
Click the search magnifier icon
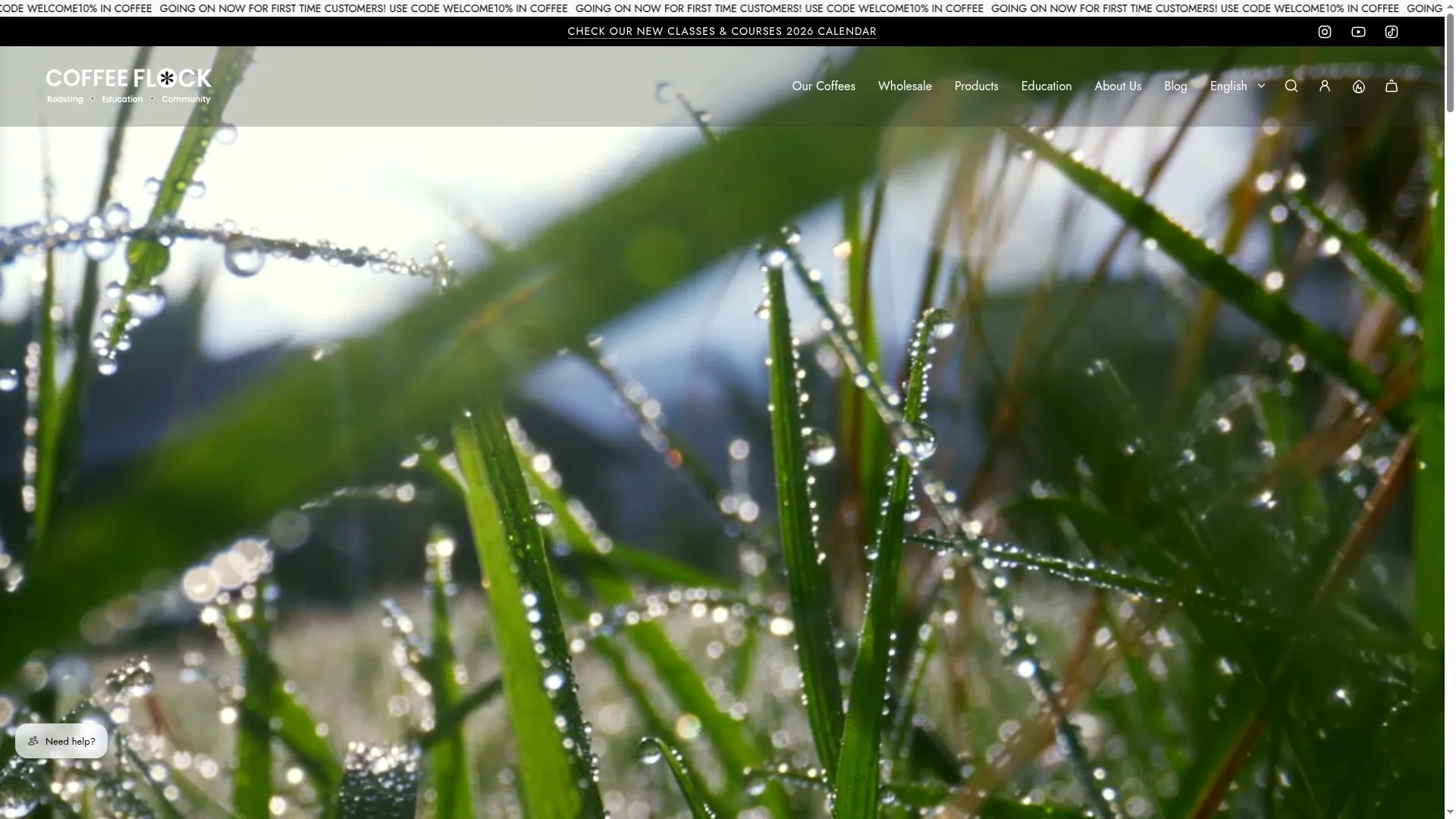(1291, 86)
